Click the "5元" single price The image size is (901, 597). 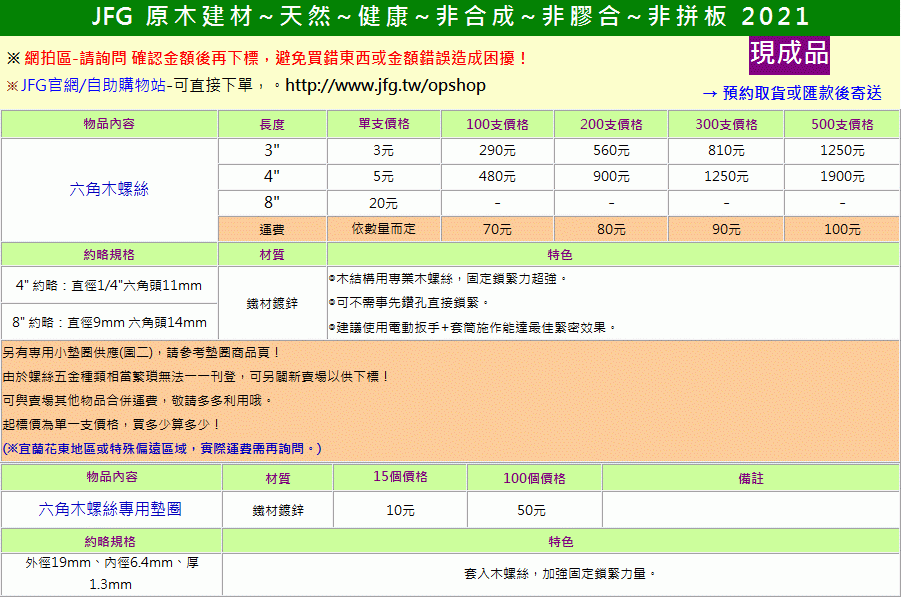coord(383,176)
